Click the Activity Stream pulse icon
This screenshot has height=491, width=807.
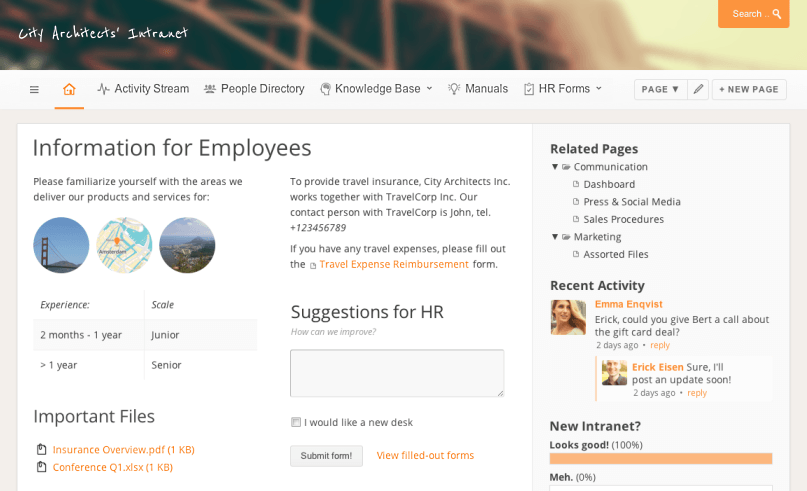103,89
